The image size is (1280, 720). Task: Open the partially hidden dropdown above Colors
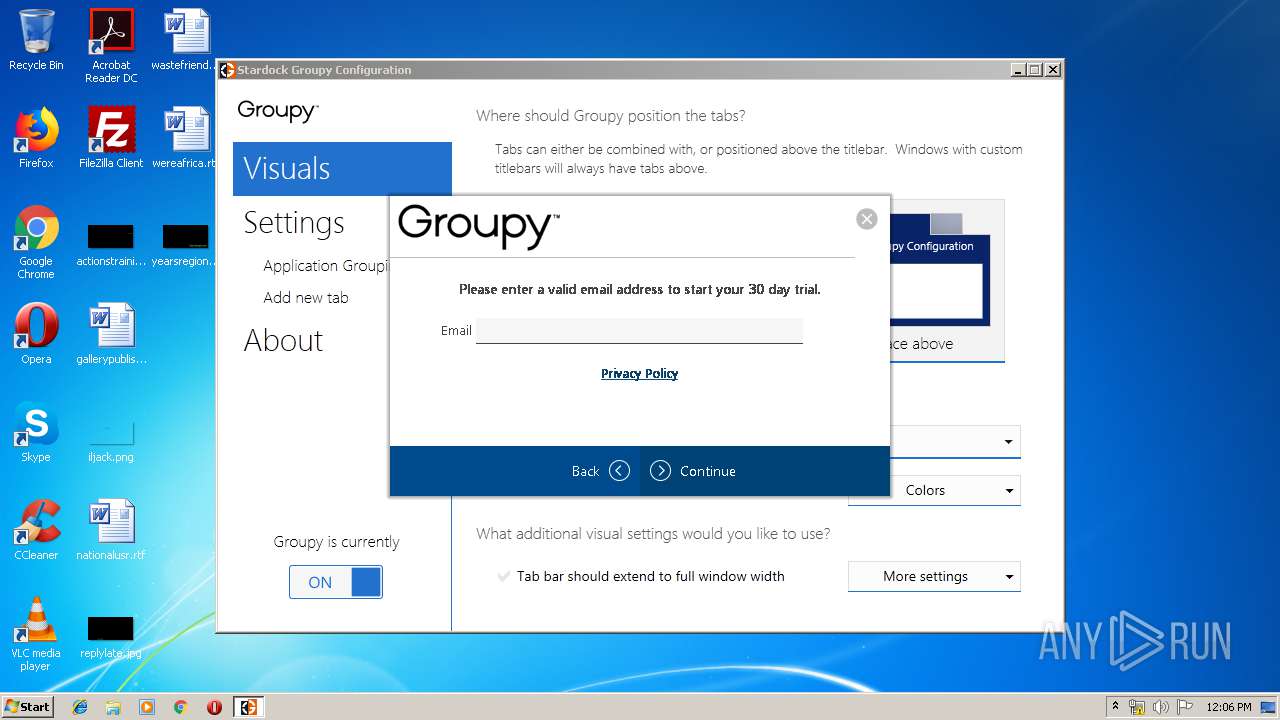954,442
